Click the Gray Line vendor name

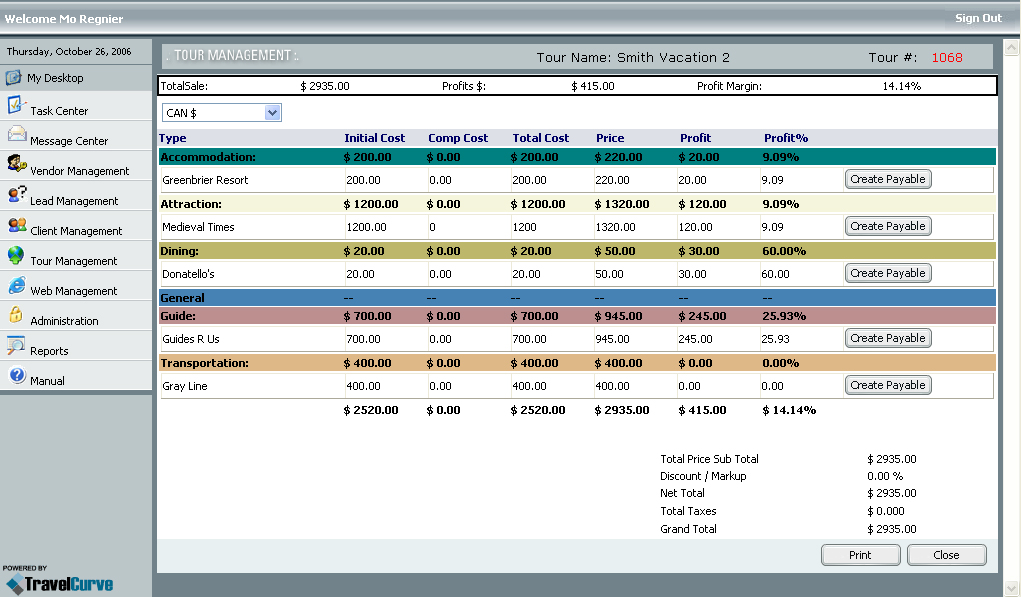(185, 386)
